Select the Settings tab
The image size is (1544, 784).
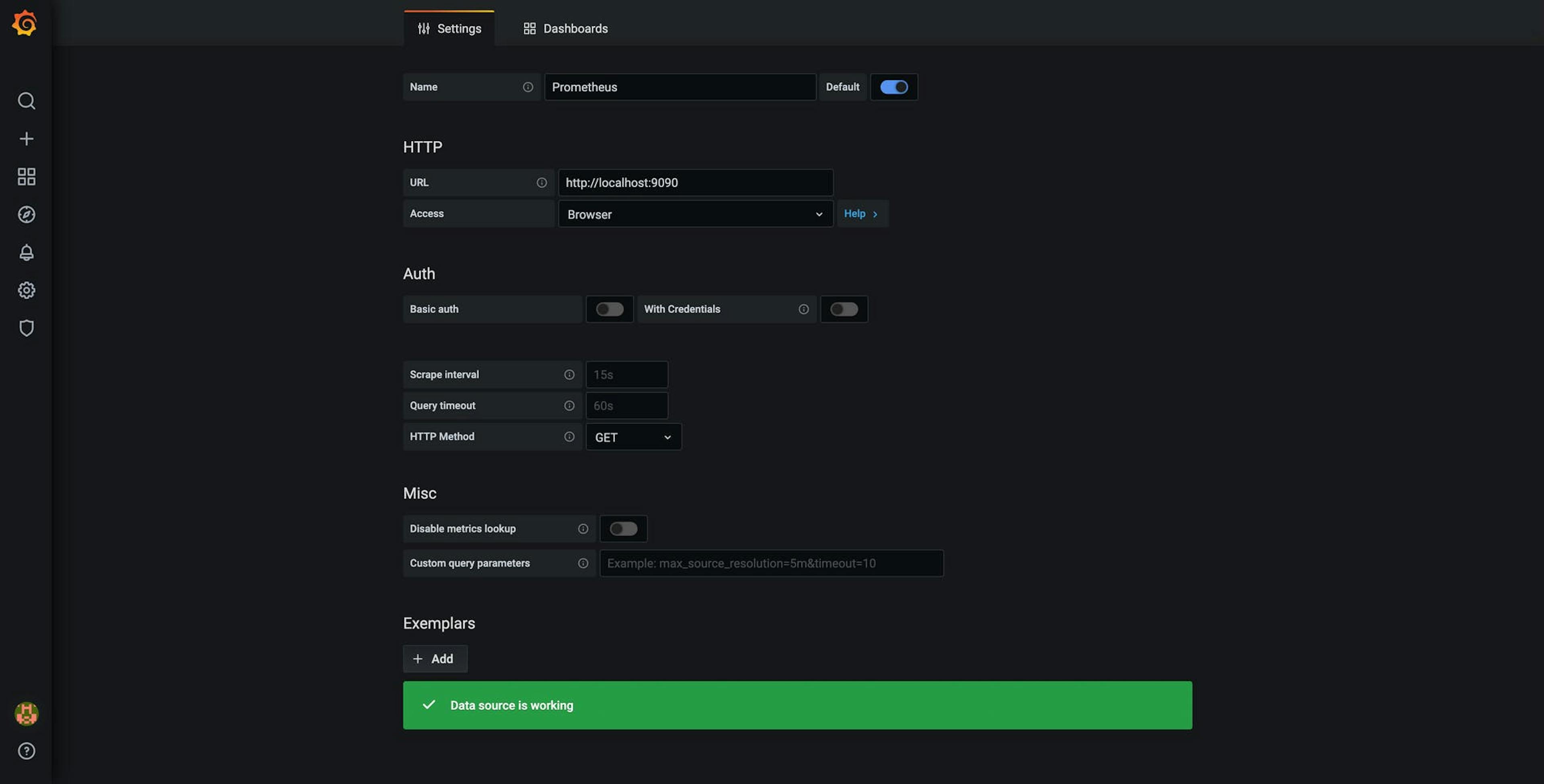[449, 28]
